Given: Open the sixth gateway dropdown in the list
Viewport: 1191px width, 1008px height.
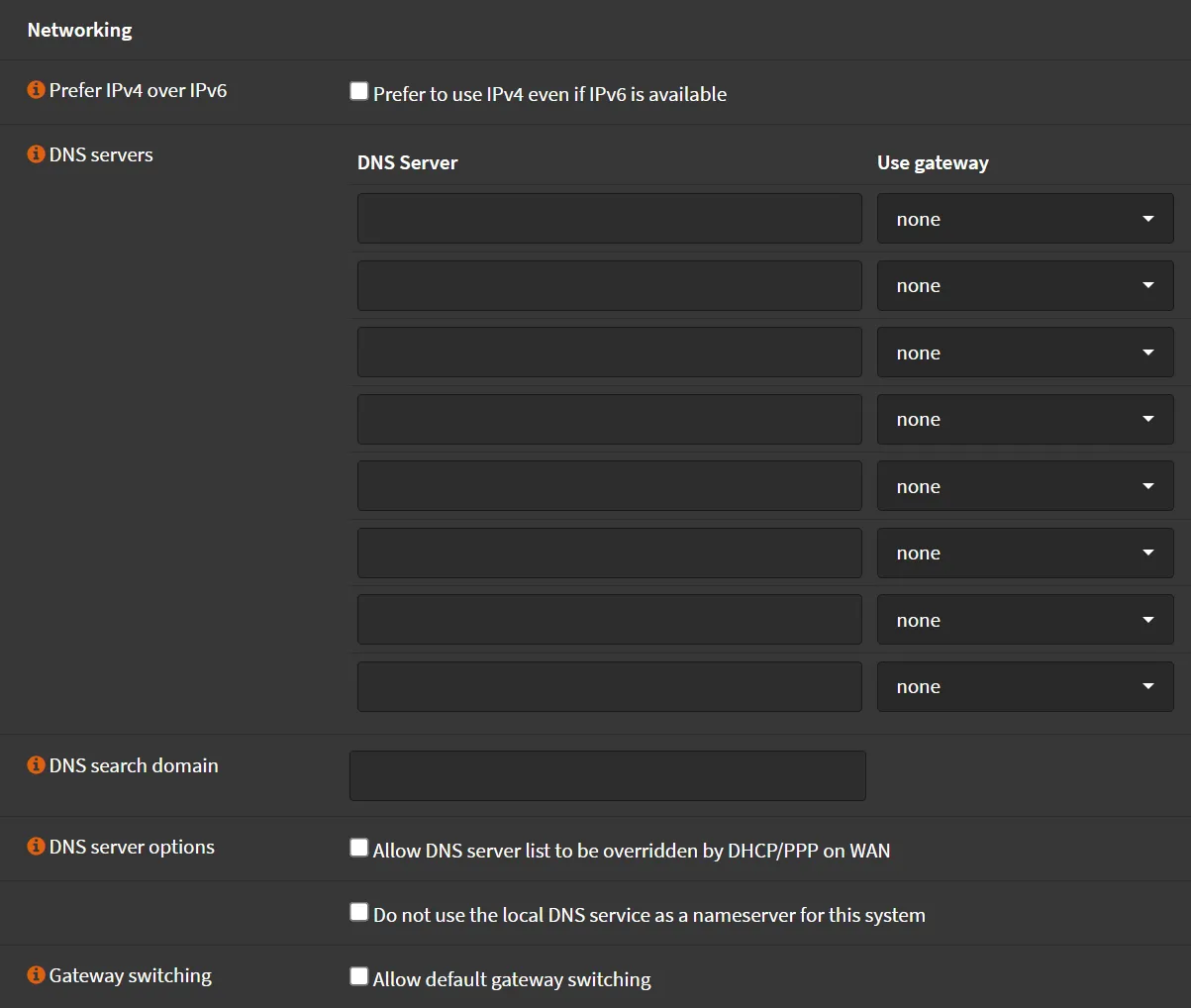Looking at the screenshot, I should [x=1025, y=553].
